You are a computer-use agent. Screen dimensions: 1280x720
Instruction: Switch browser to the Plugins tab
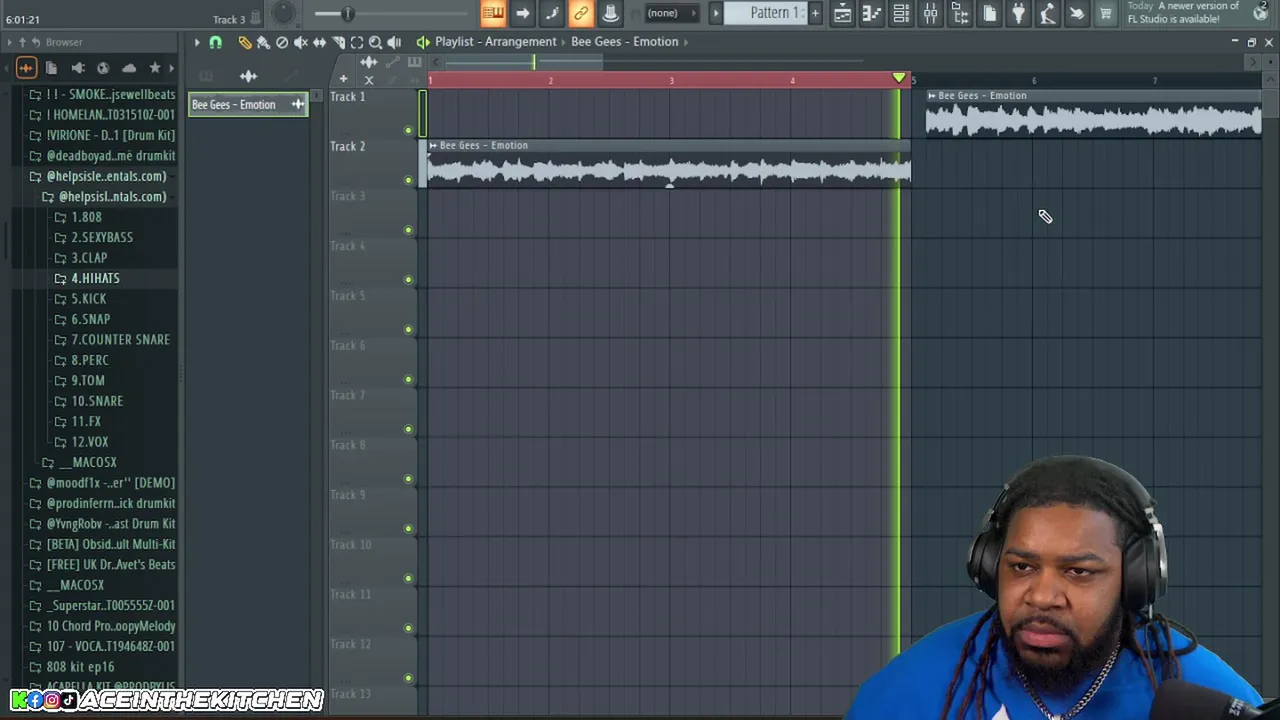77,68
